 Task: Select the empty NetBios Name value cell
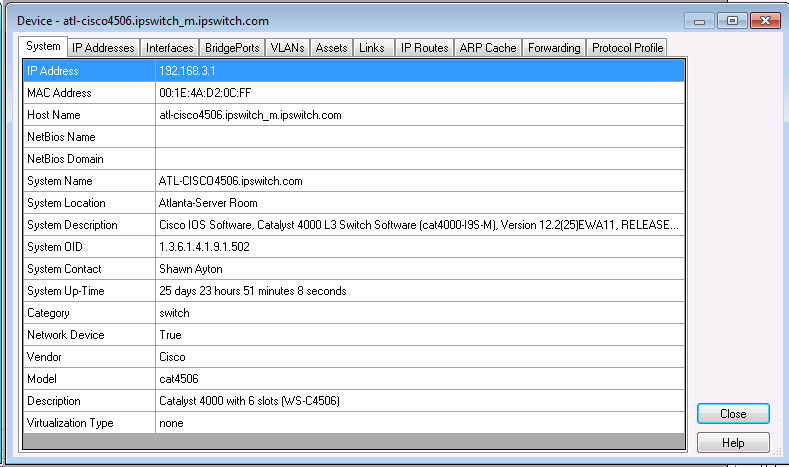click(420, 137)
